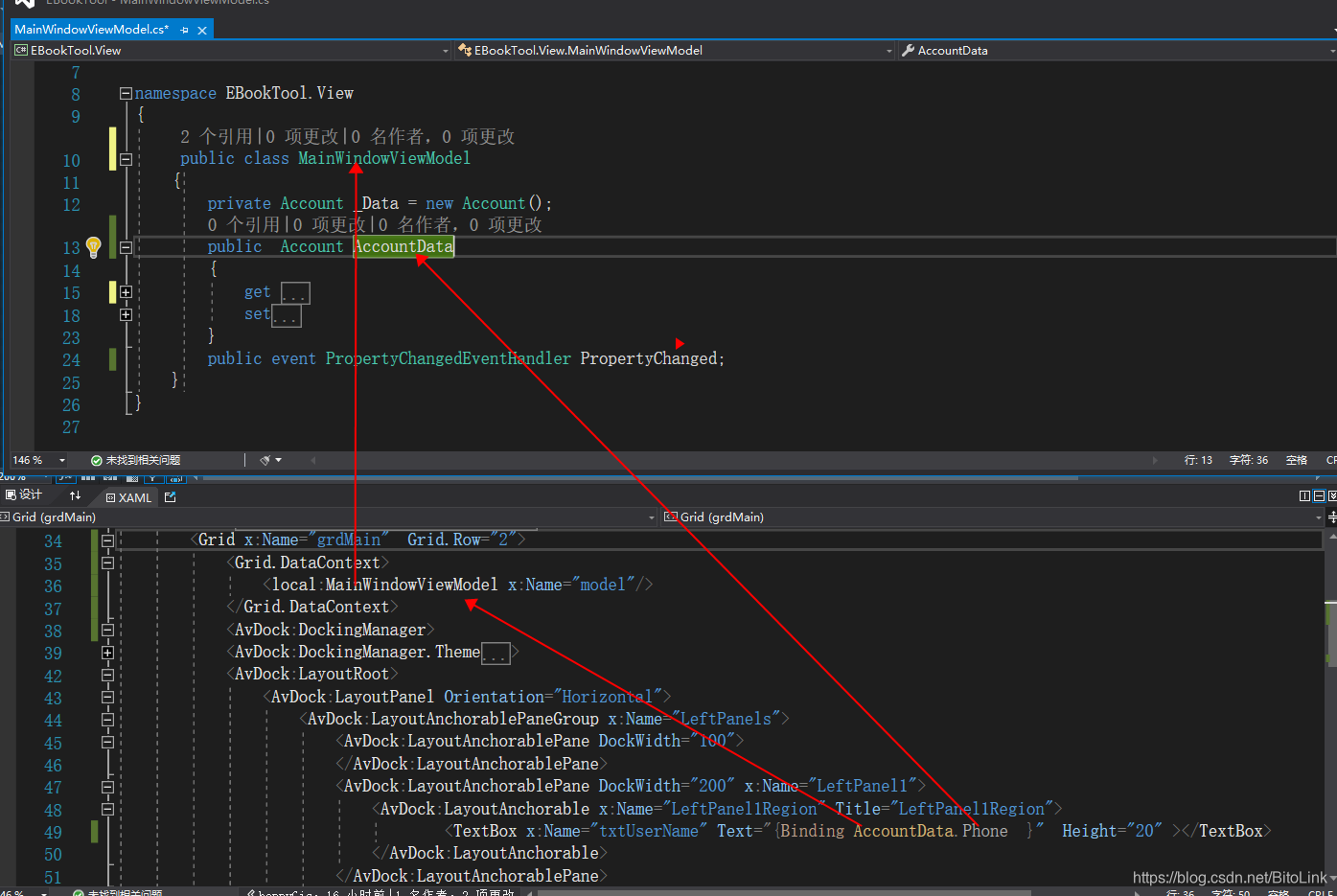Click the local:MainWindowViewModel element text
Image resolution: width=1337 pixels, height=896 pixels.
coord(385,586)
